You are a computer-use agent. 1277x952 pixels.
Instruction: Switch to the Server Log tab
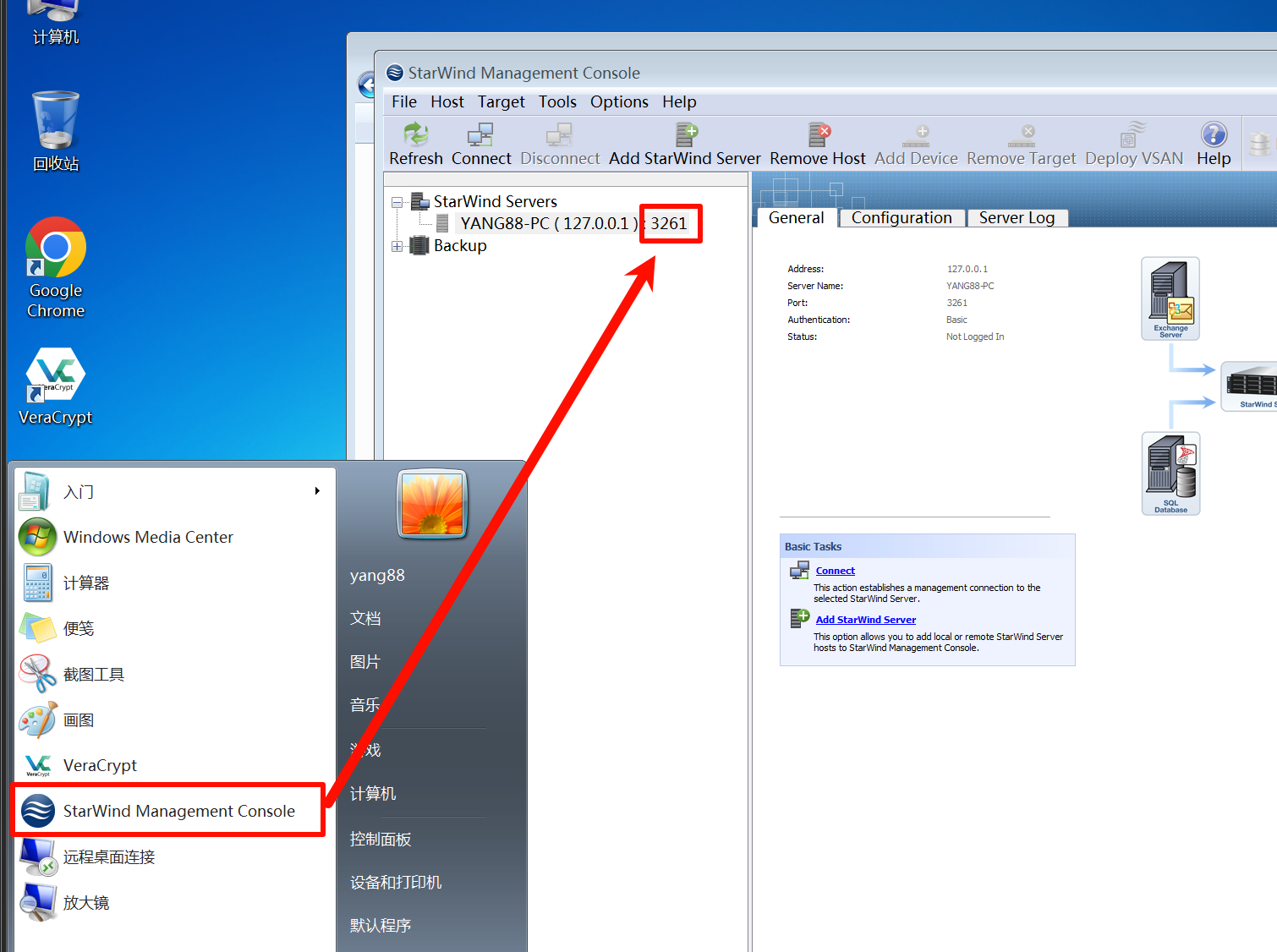(1017, 217)
